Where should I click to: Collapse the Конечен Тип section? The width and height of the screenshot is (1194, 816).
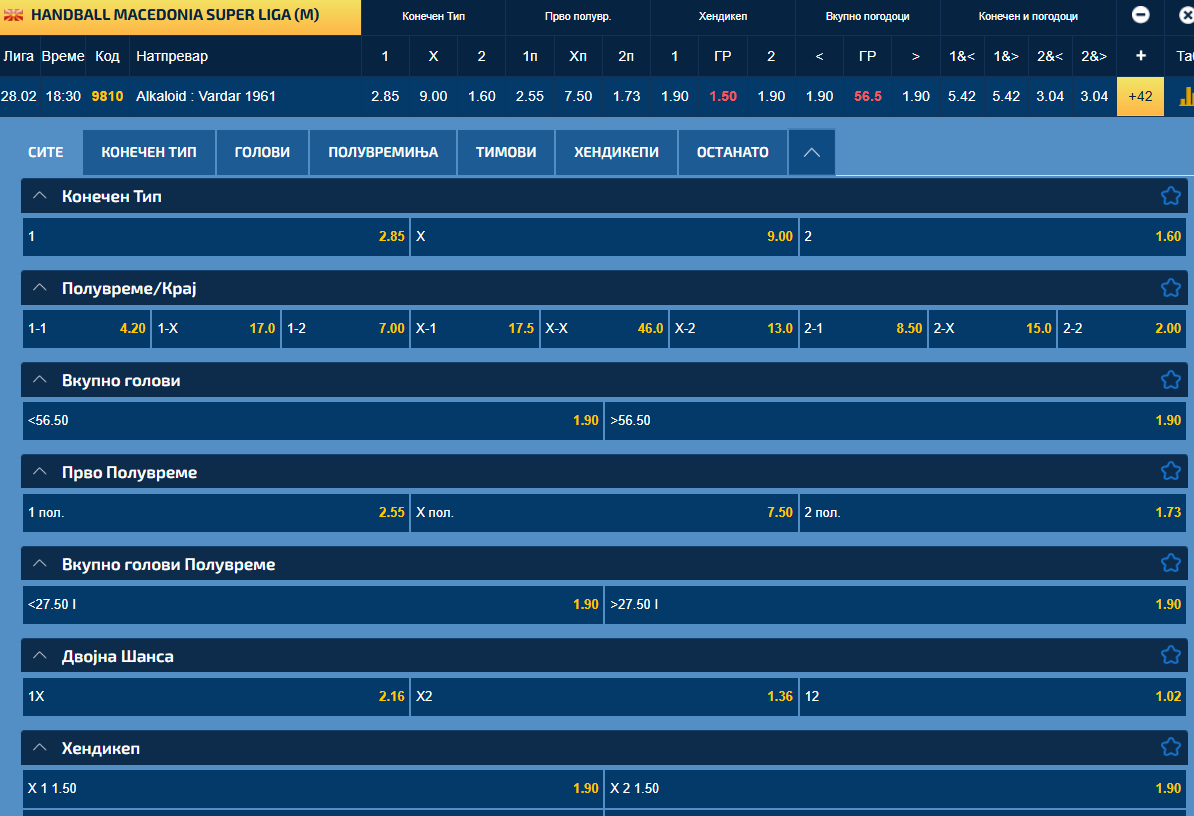click(40, 196)
